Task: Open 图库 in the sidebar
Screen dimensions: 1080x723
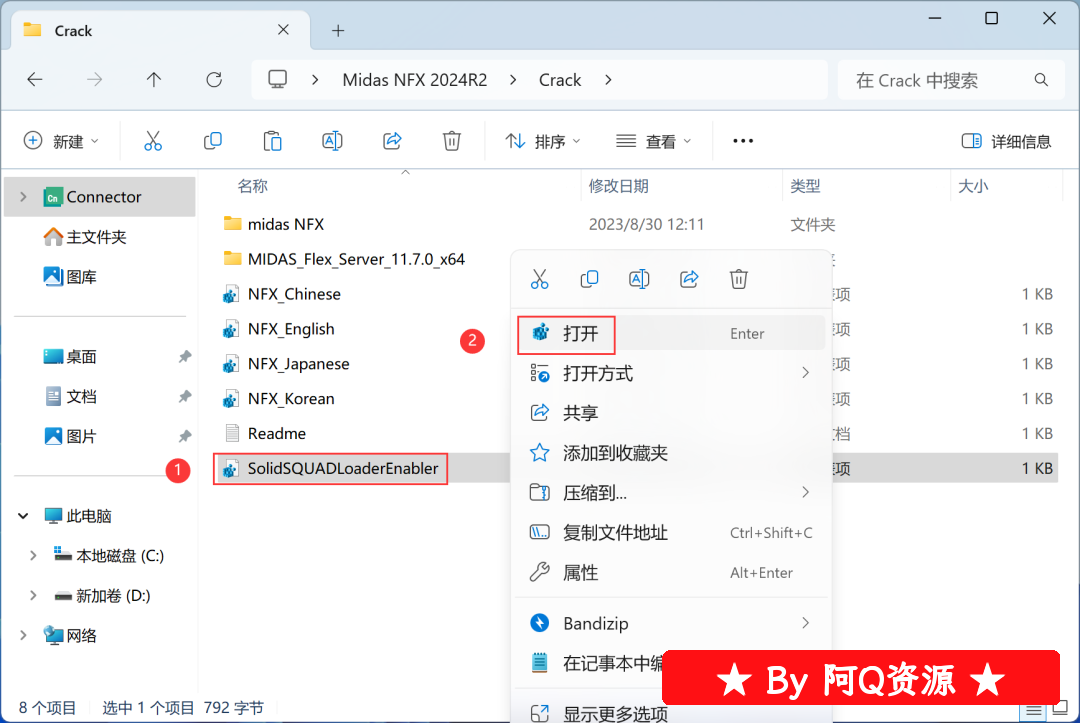Action: pos(81,277)
